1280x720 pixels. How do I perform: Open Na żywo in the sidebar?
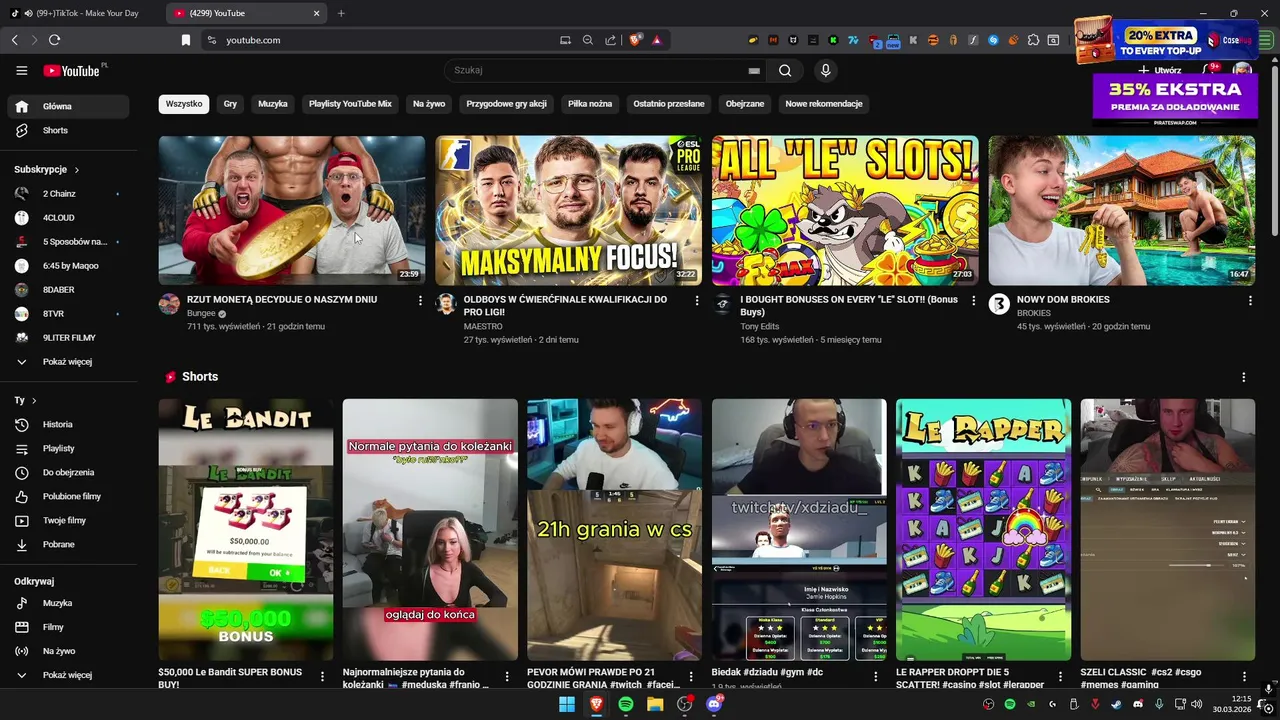tap(68, 651)
